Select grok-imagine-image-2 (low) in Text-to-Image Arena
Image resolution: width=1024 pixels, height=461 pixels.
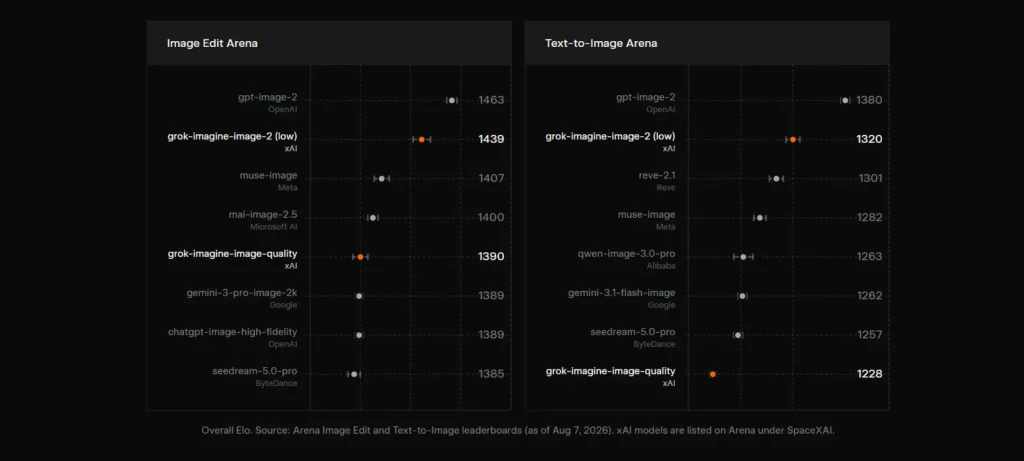[x=611, y=136]
